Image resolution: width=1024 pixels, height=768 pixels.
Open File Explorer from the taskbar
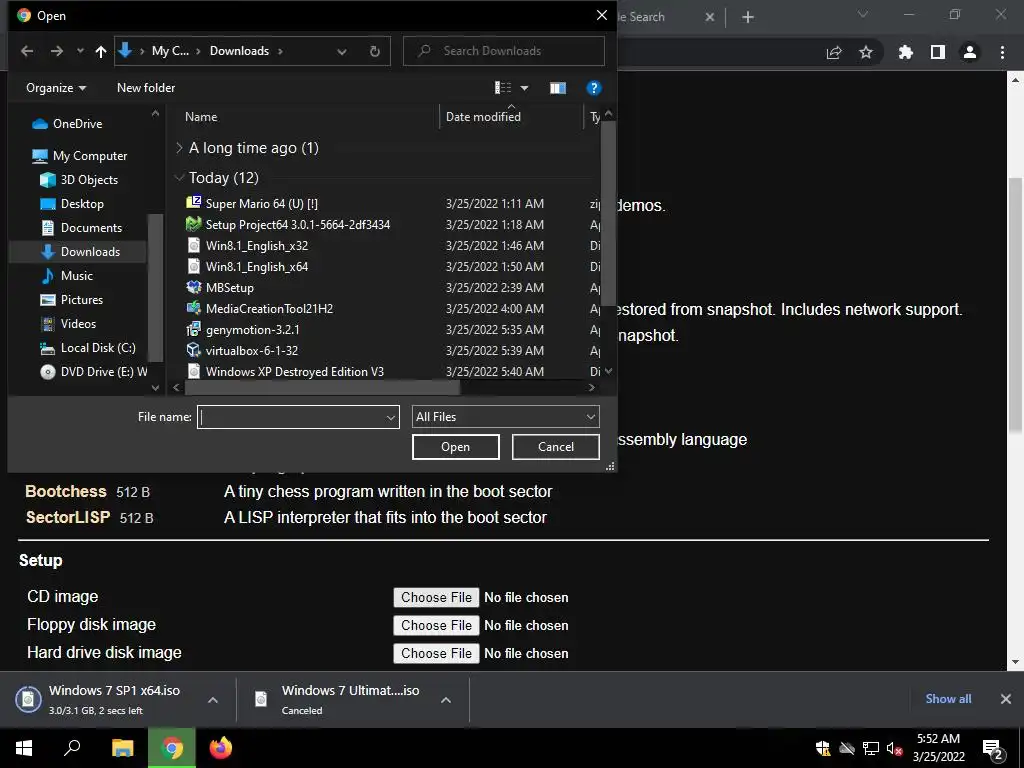122,748
